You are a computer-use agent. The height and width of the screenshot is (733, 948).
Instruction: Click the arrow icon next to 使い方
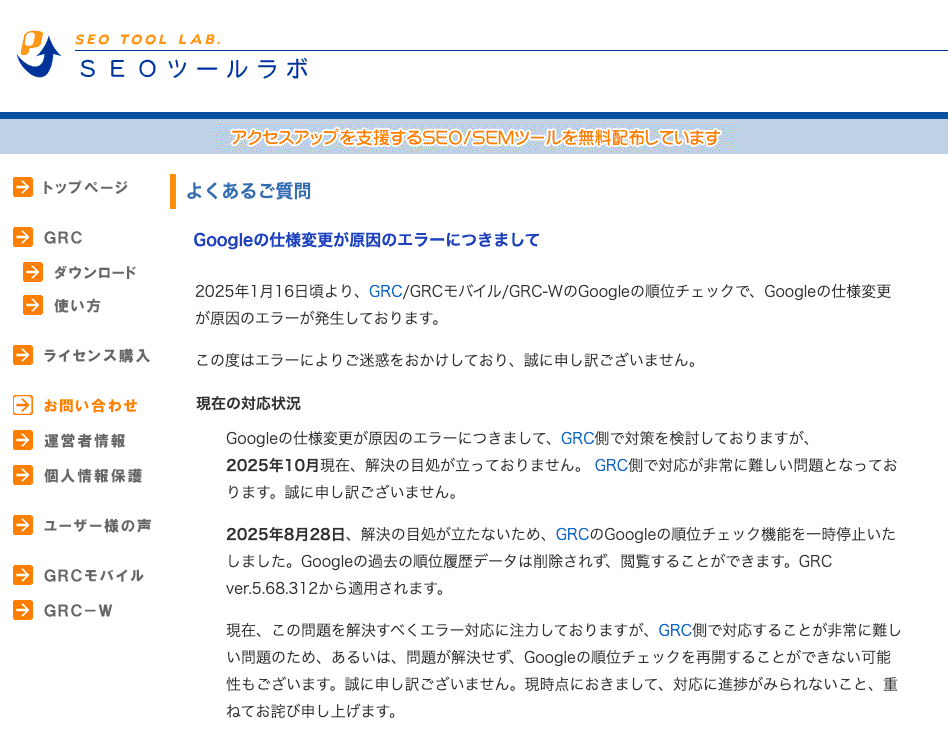pos(32,305)
